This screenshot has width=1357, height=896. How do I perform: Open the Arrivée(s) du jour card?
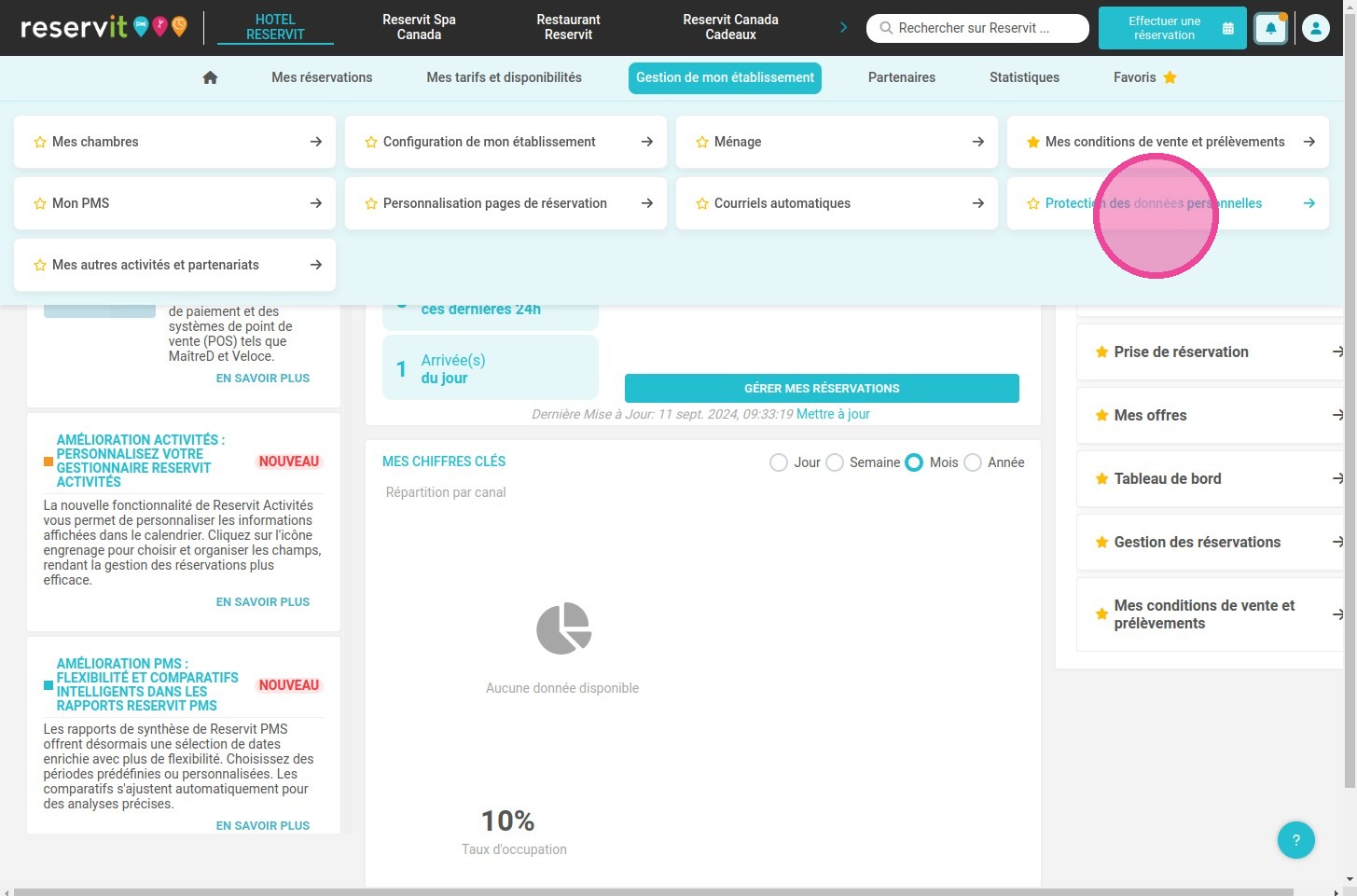pos(491,368)
